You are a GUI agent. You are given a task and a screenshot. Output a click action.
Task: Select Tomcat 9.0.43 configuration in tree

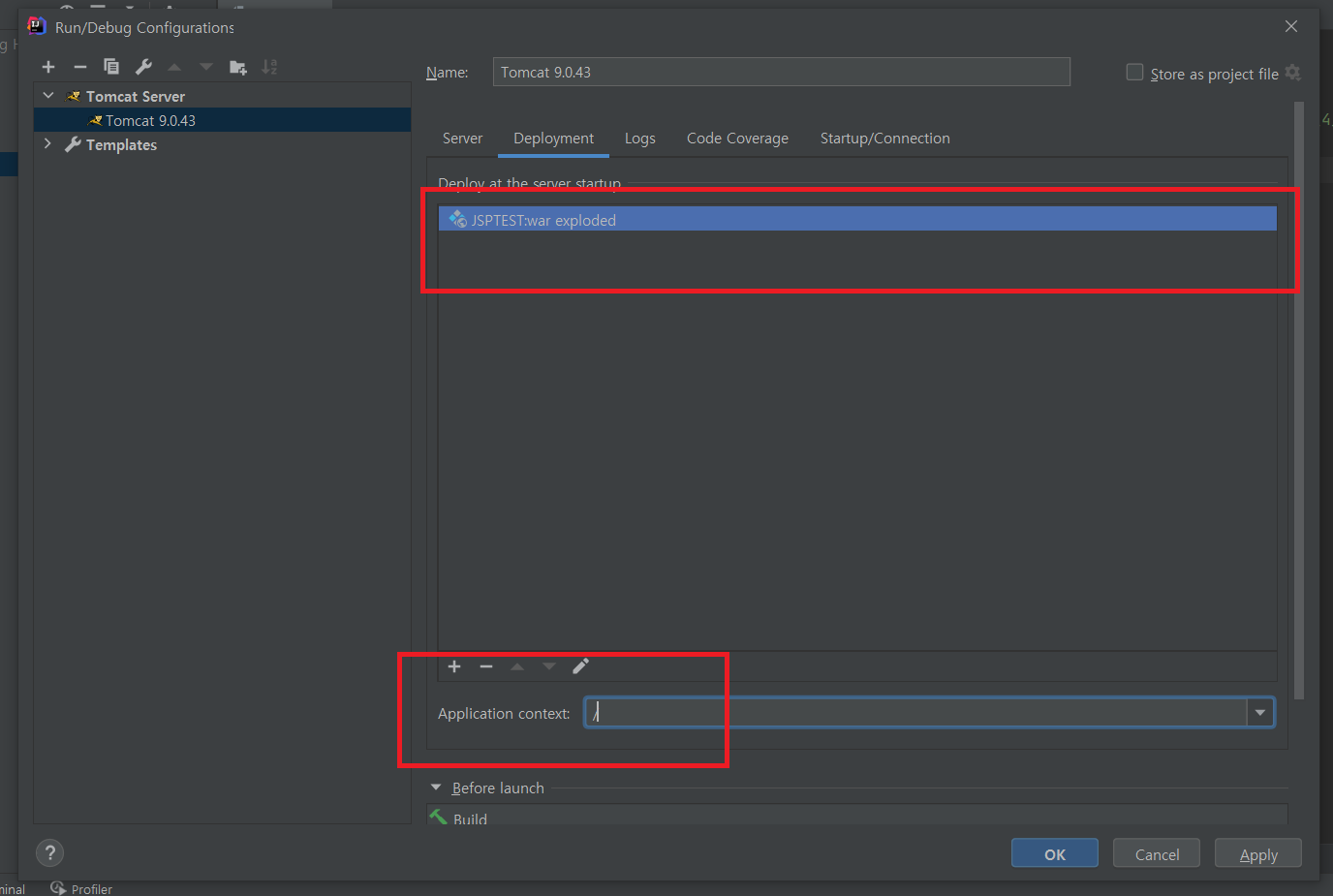[222, 120]
